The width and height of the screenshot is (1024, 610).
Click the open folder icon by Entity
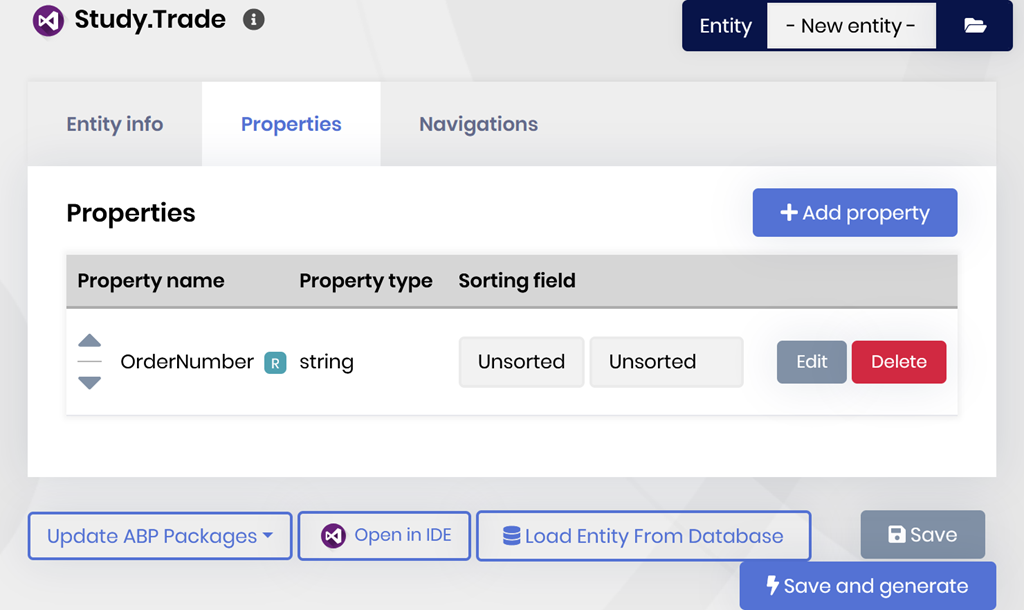975,26
